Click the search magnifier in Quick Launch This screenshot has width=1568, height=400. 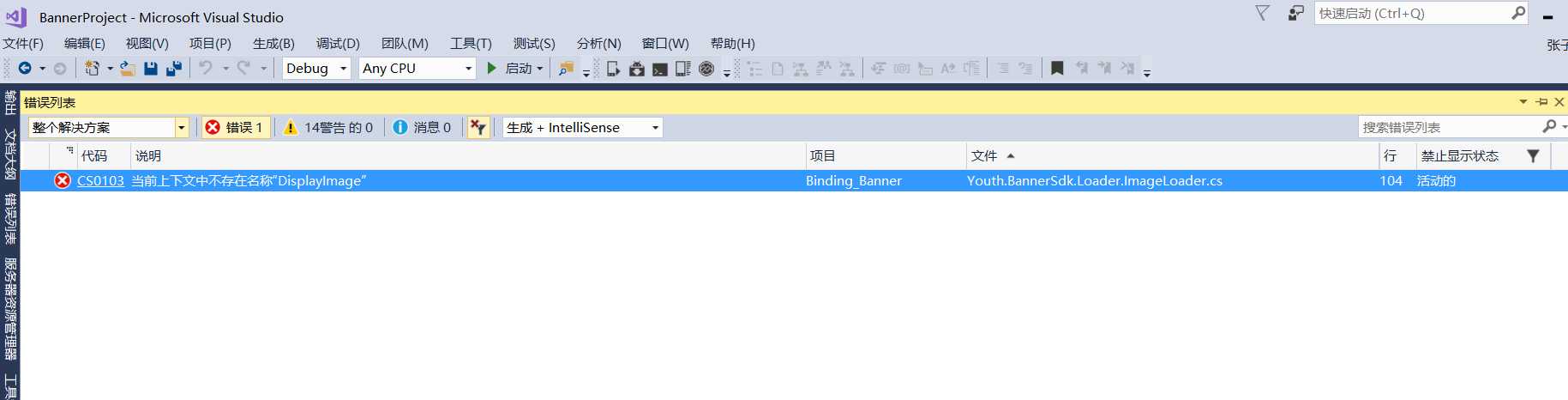pyautogui.click(x=1518, y=13)
